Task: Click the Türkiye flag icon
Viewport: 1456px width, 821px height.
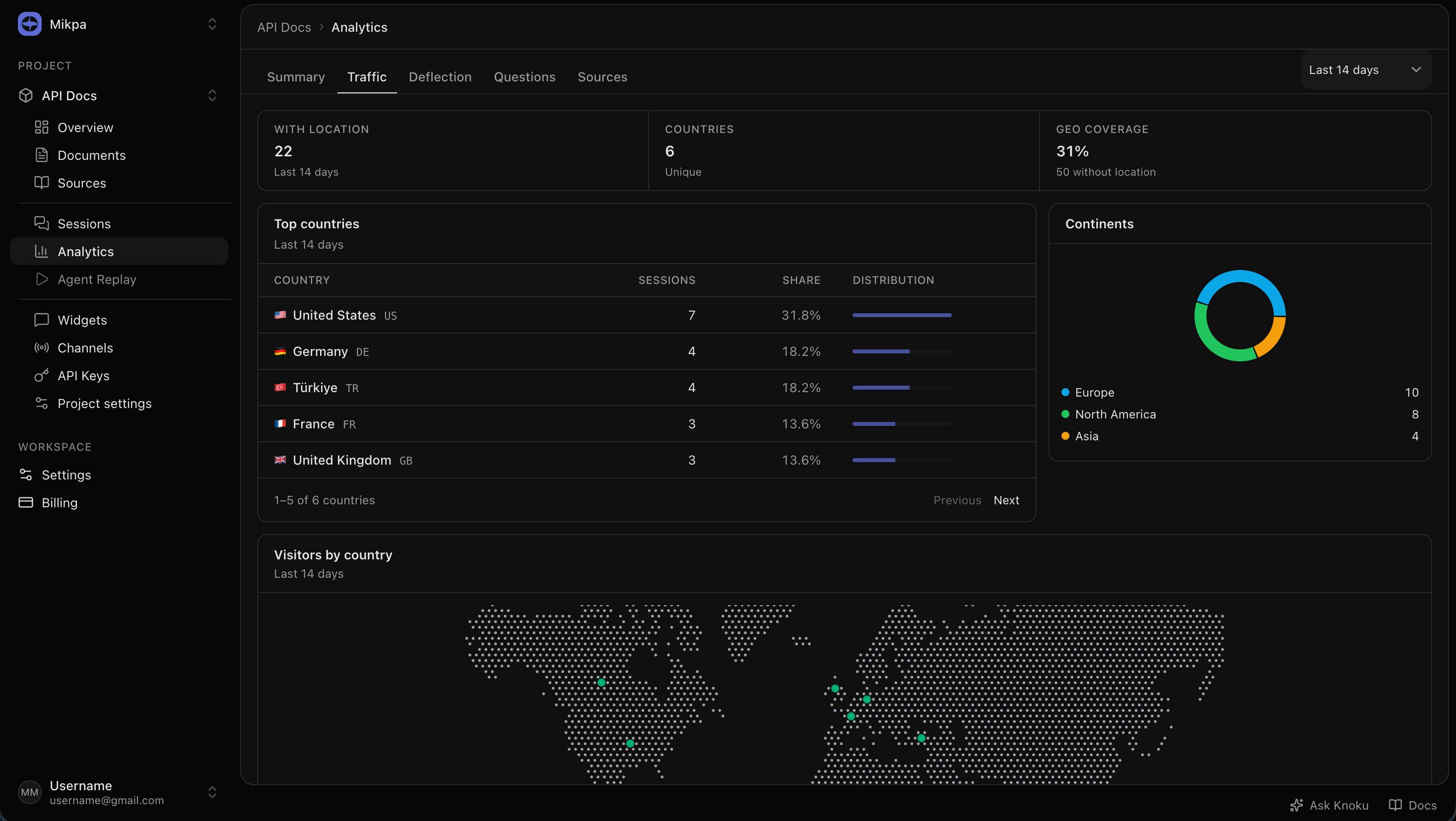Action: (x=280, y=387)
